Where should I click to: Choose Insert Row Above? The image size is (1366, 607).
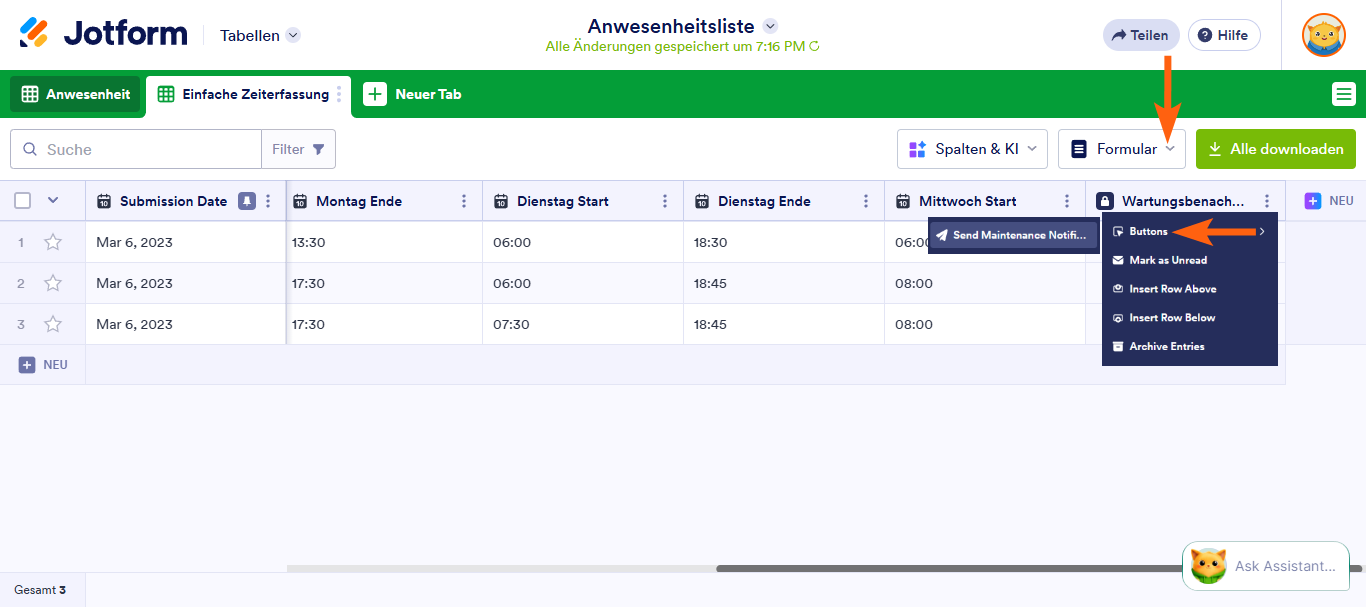1190,289
